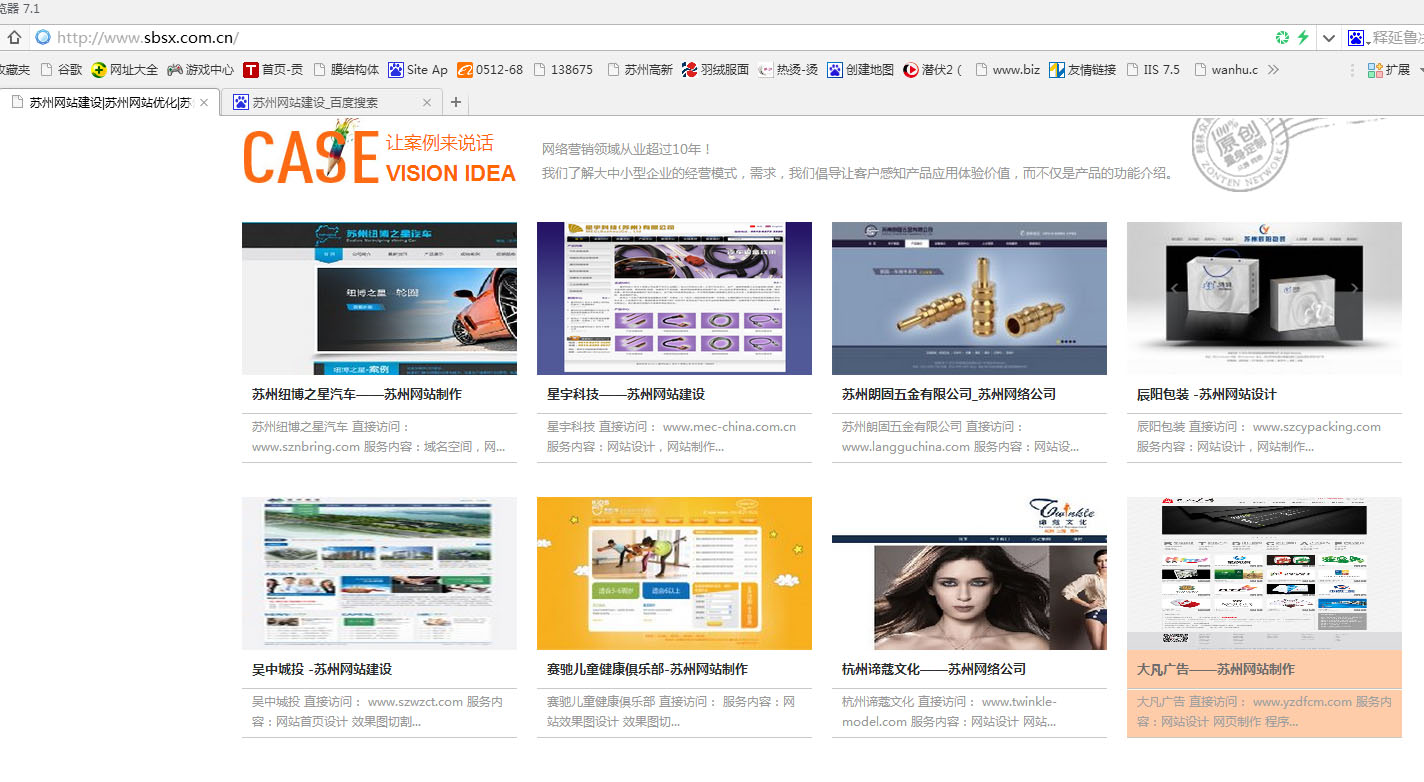Switch to the 苏州网站建设_百度搜索 tab
This screenshot has height=782, width=1424.
pyautogui.click(x=315, y=102)
